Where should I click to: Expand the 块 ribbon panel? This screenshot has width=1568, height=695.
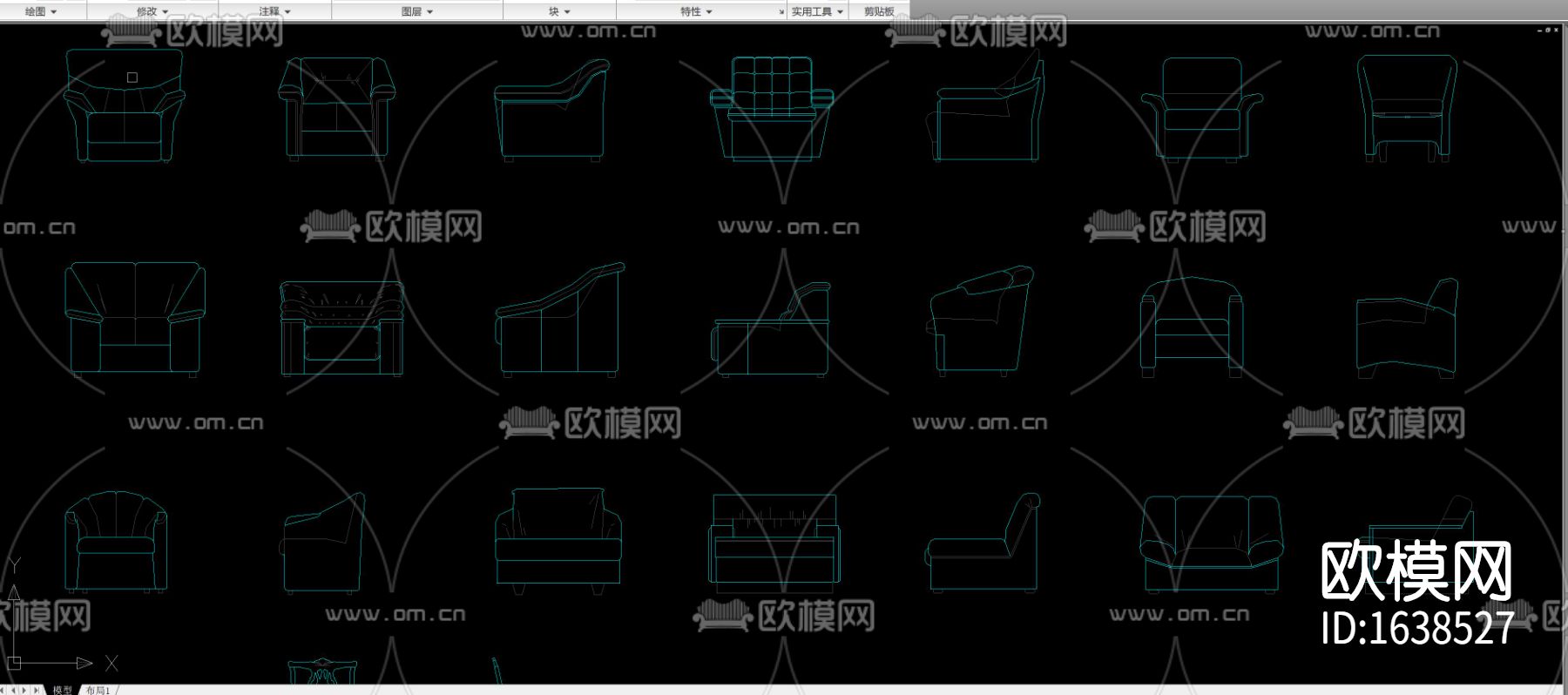click(x=559, y=11)
